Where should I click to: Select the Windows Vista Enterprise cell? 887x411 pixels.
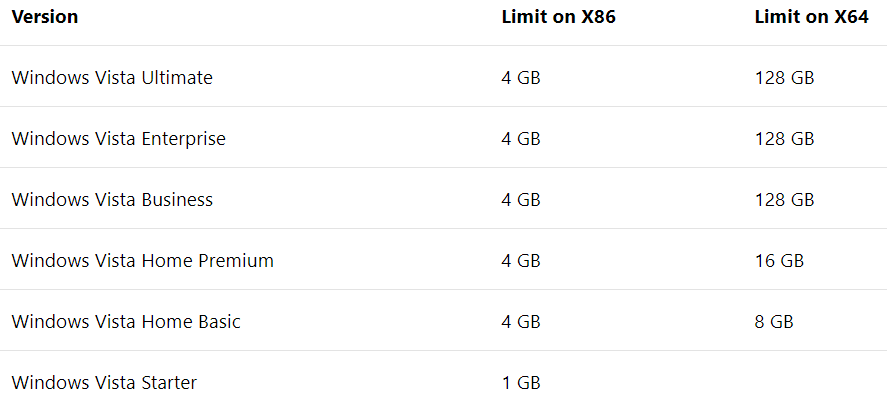coord(118,139)
